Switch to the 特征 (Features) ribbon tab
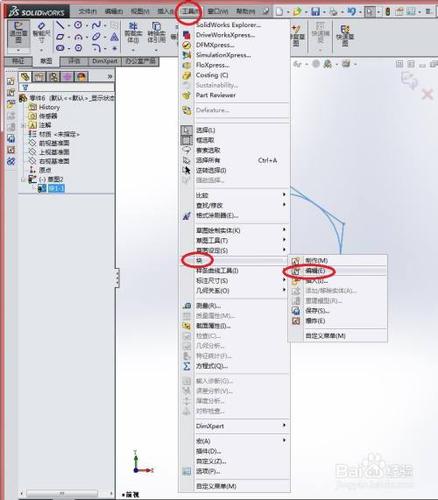The height and width of the screenshot is (500, 438). 18,61
